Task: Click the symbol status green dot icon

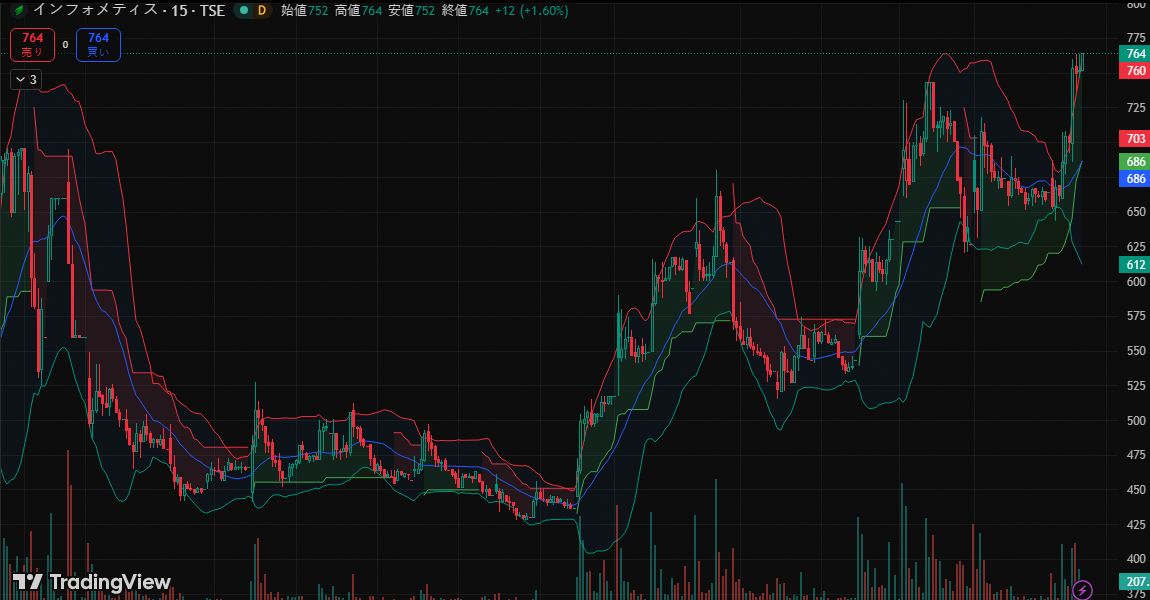Action: click(x=243, y=11)
